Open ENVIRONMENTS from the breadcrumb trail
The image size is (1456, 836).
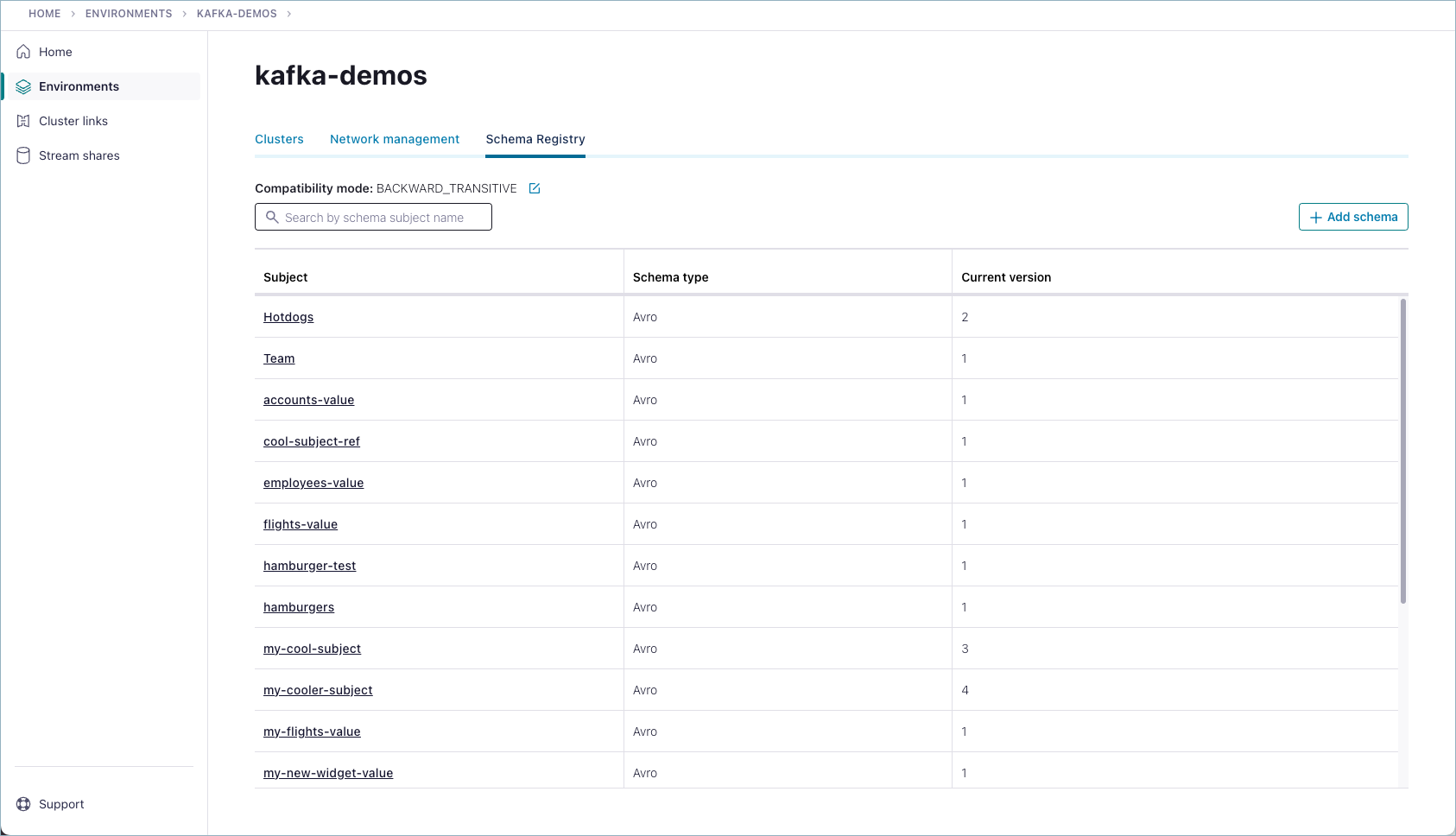tap(129, 13)
